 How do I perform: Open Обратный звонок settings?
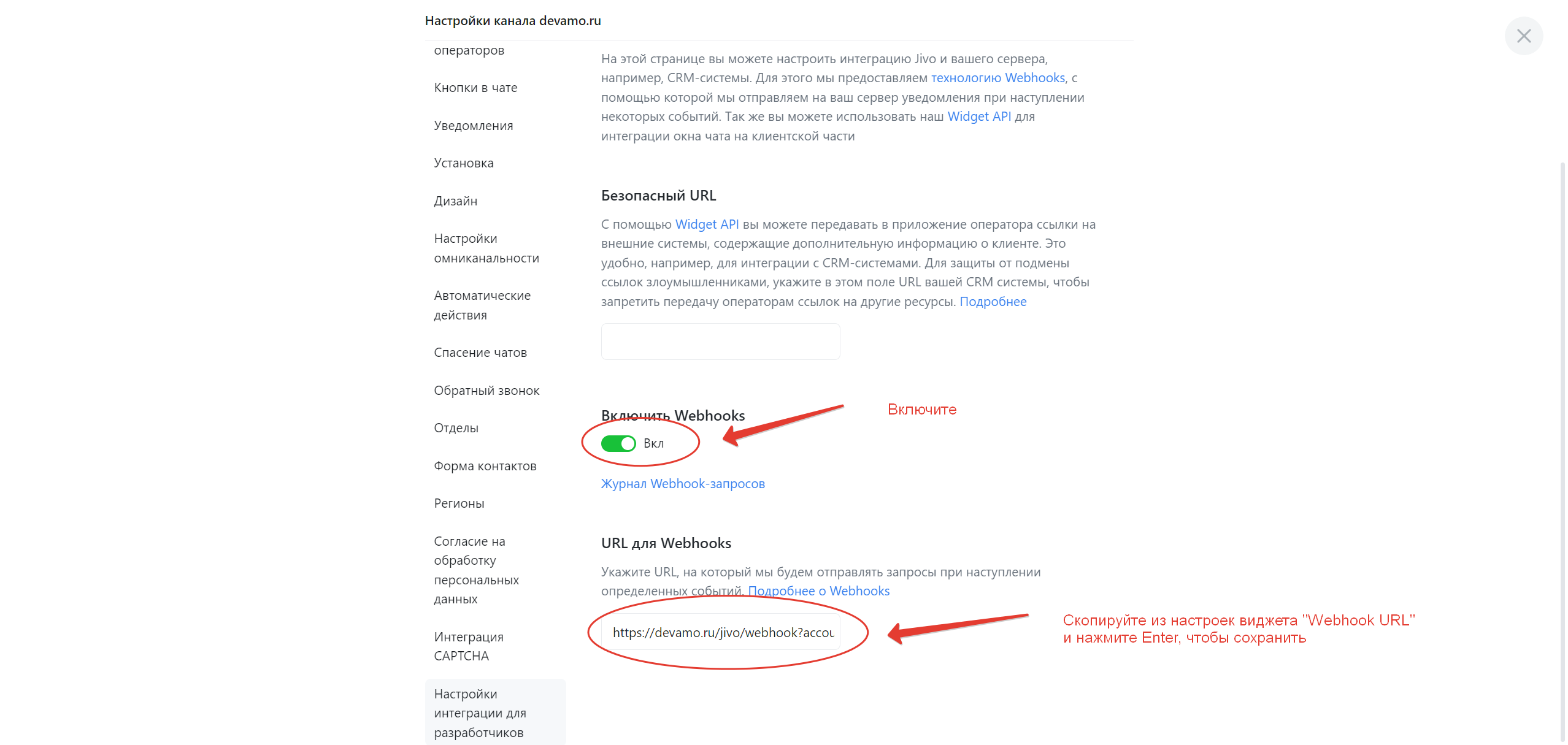tap(486, 390)
